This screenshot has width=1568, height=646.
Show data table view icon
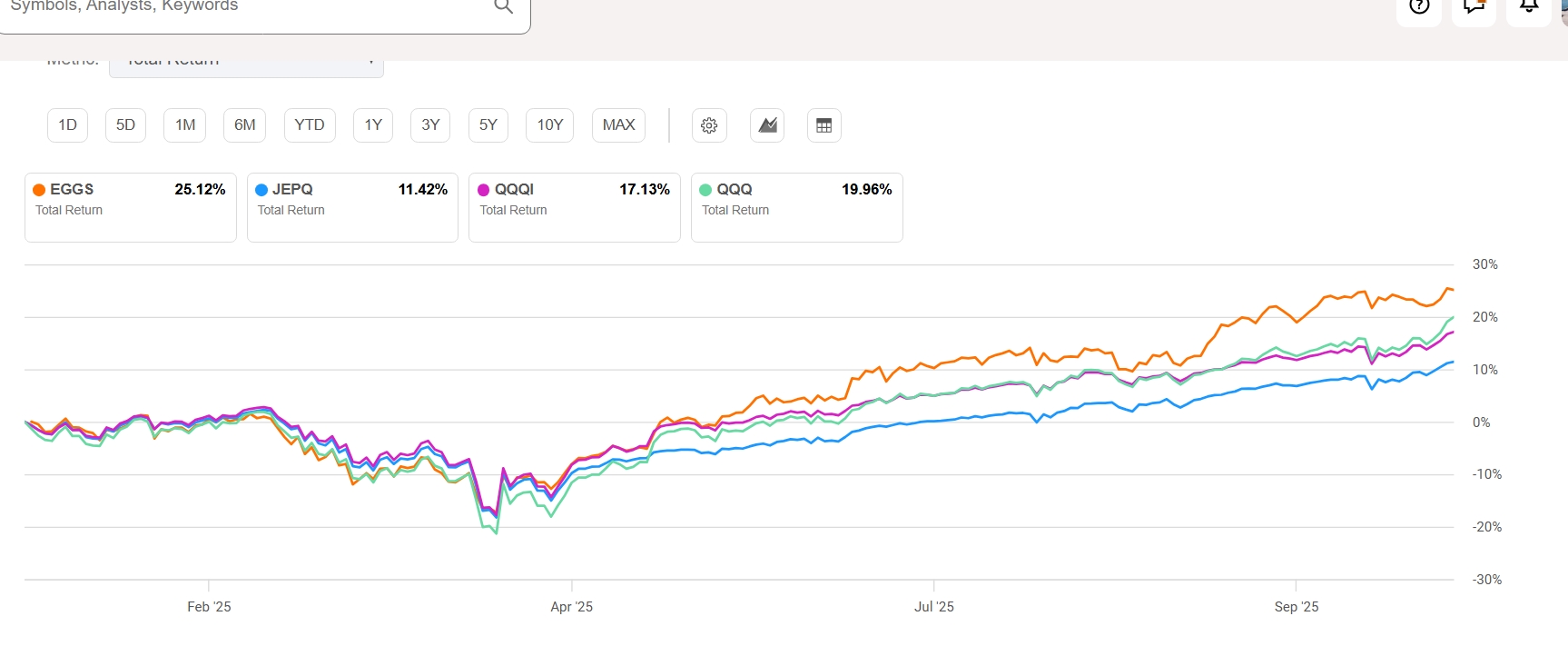(823, 125)
